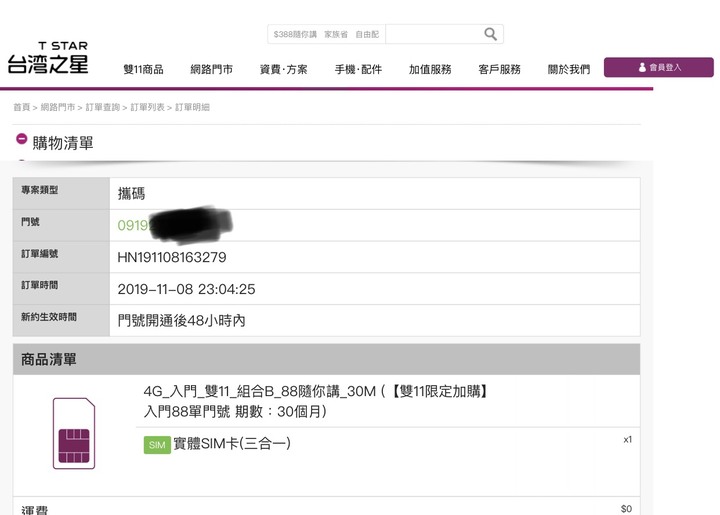
Task: Click the 實體SIM卡(三合一) item text
Action: 232,444
